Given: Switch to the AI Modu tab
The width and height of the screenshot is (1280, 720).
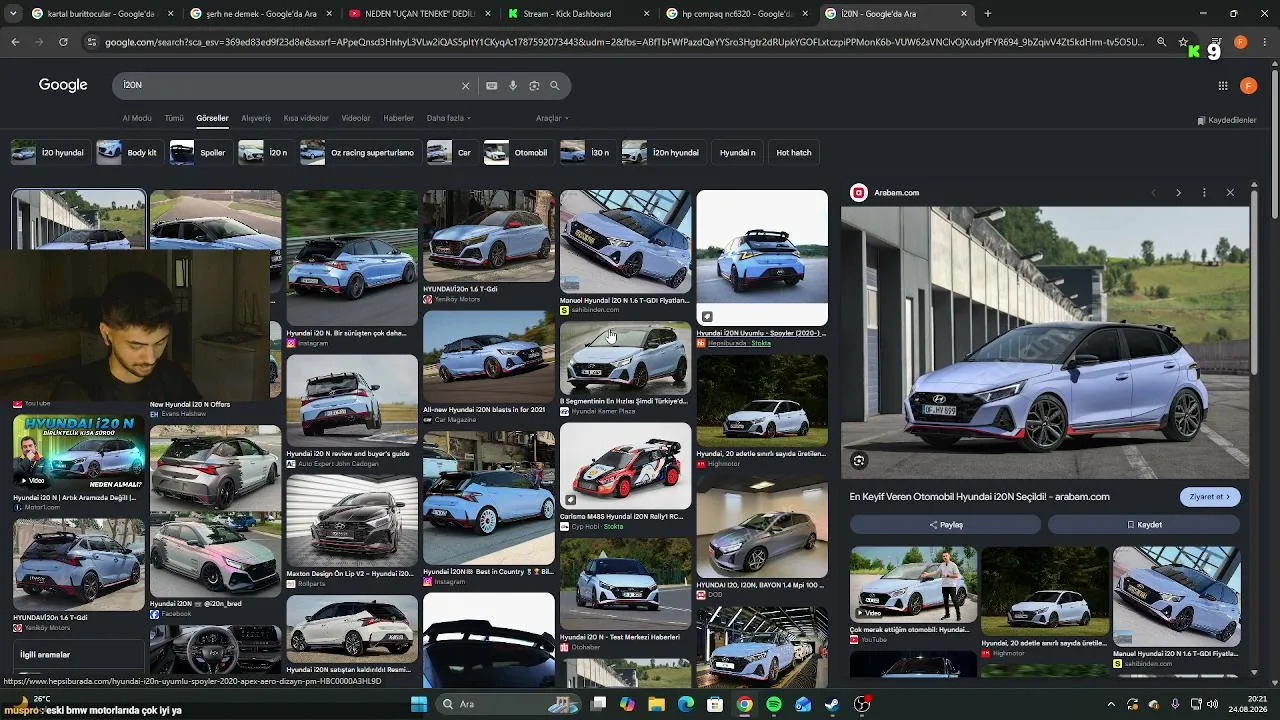Looking at the screenshot, I should 137,118.
